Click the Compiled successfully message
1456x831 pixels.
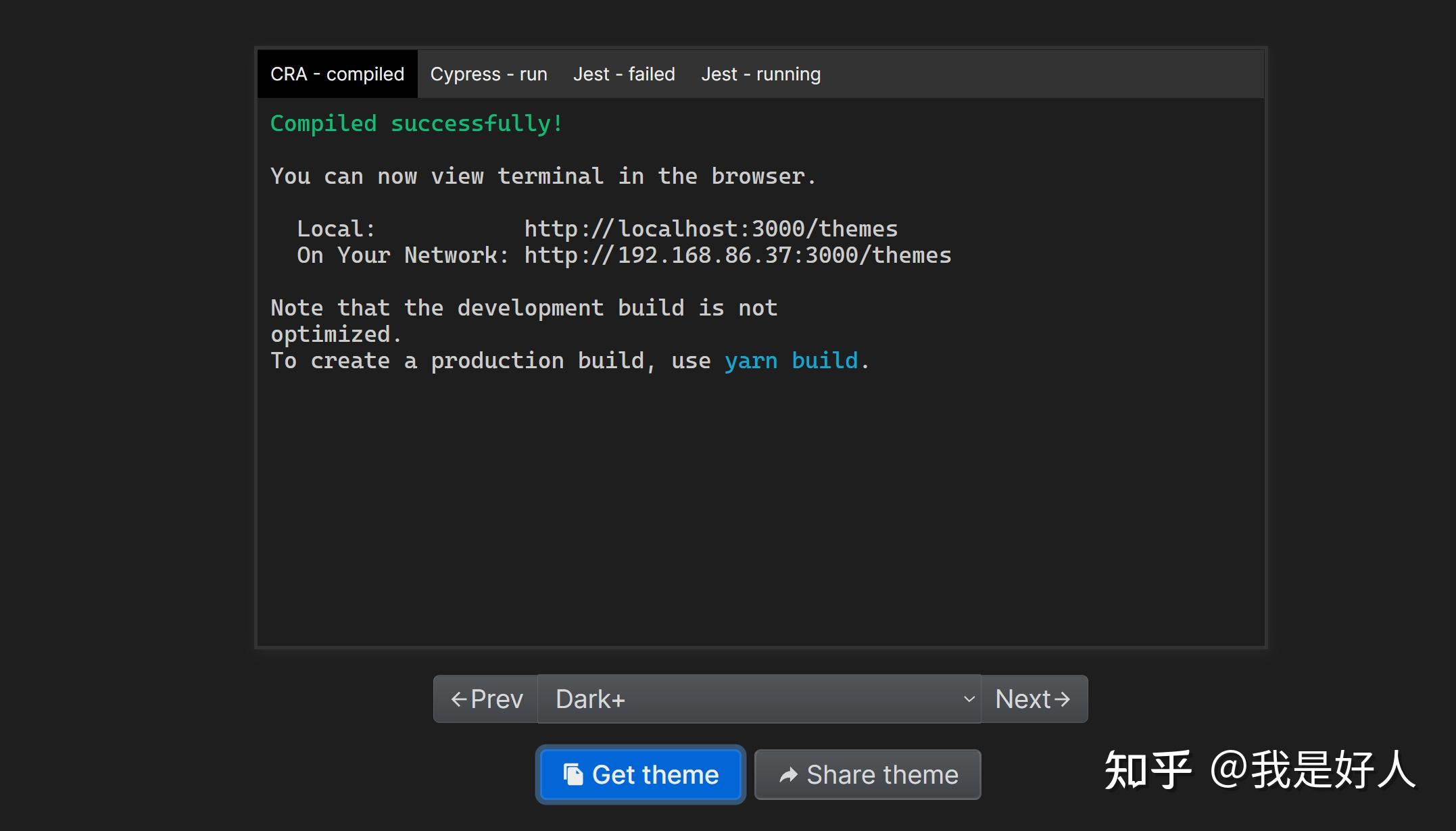pyautogui.click(x=415, y=123)
